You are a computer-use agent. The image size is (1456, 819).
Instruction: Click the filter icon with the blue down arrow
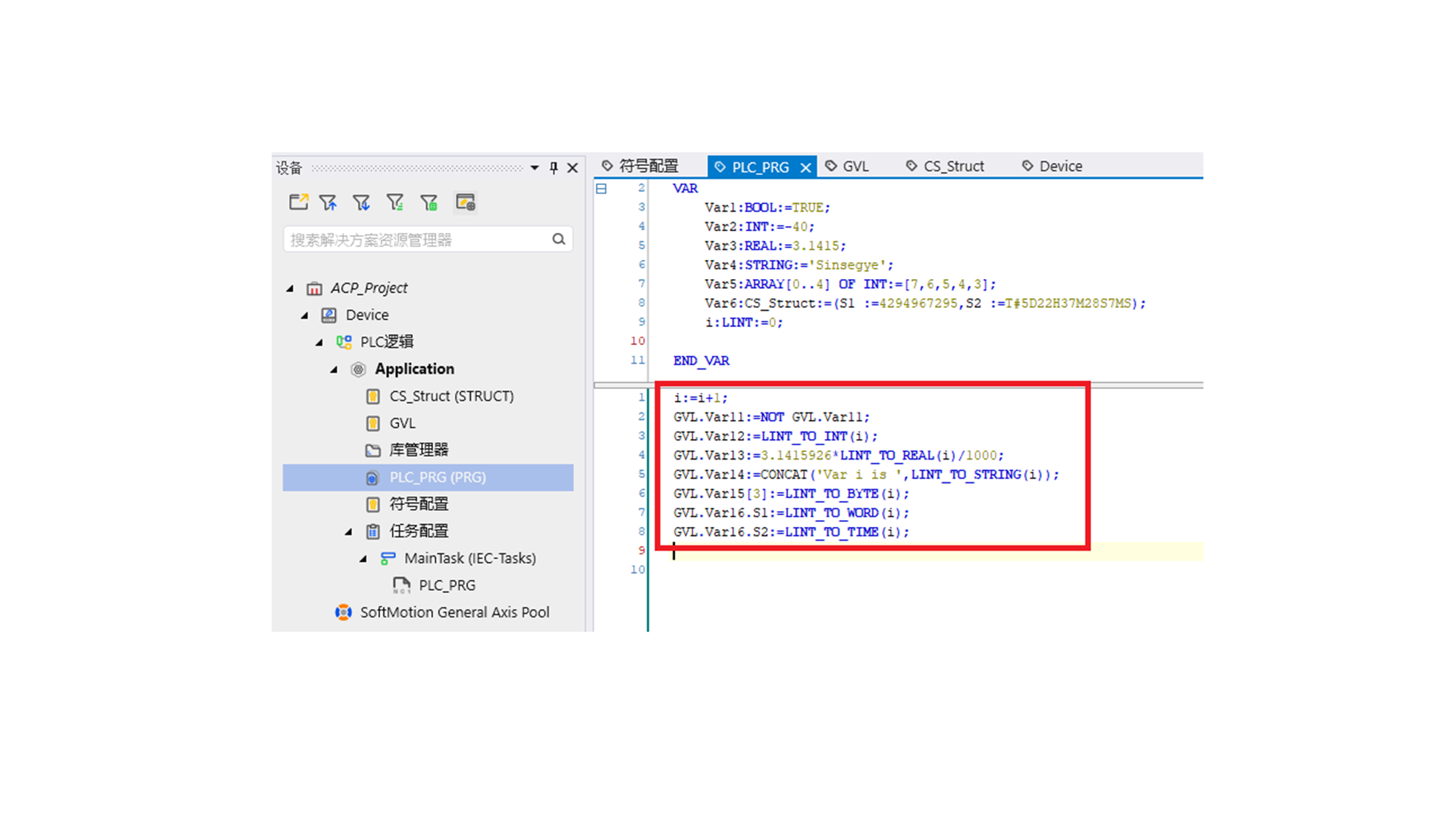pyautogui.click(x=362, y=202)
